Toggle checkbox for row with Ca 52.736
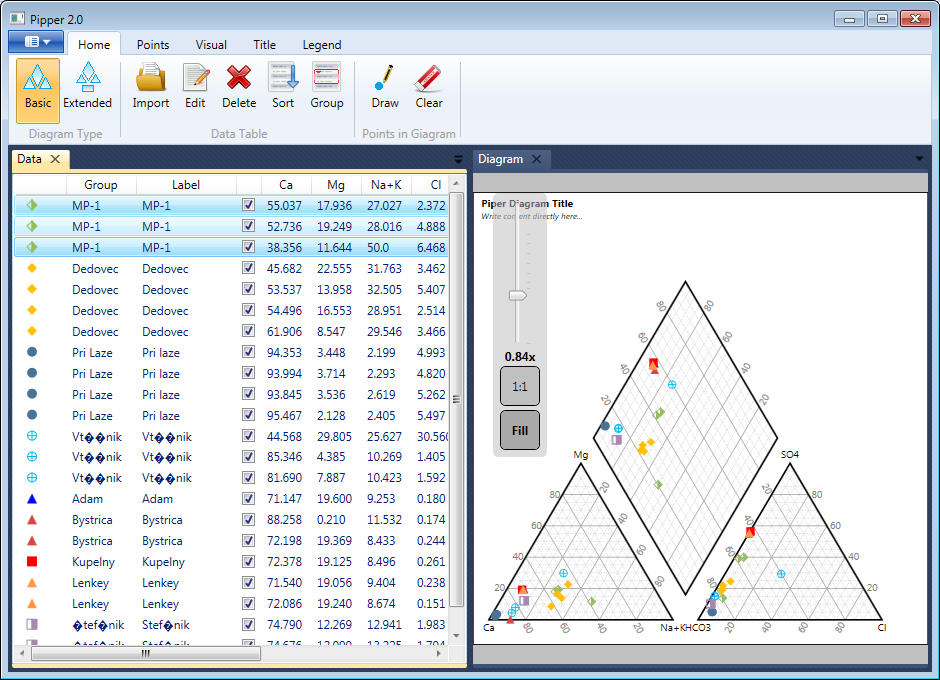 pyautogui.click(x=248, y=226)
